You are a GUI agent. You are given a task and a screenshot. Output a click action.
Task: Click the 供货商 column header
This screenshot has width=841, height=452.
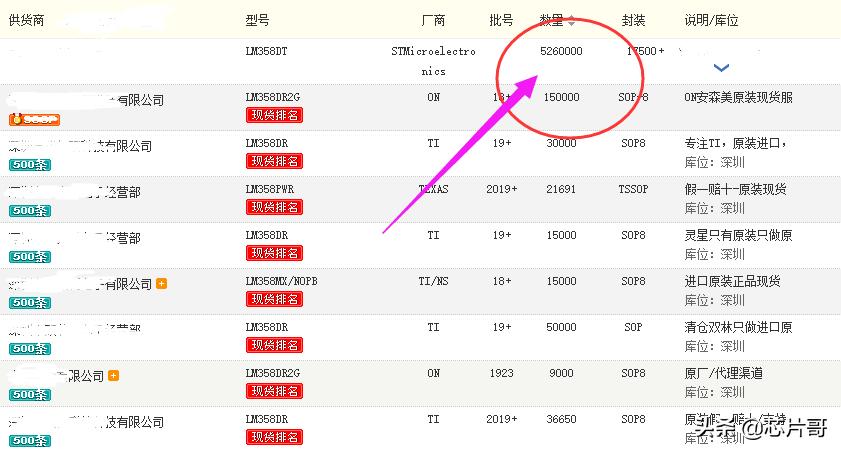click(x=26, y=21)
